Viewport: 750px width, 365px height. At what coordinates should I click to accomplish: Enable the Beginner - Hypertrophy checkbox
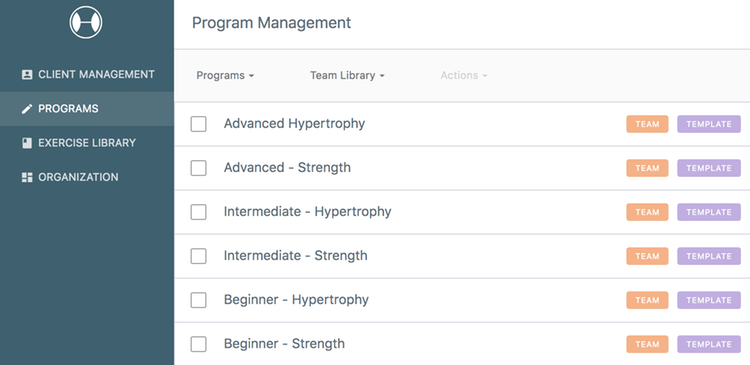199,300
